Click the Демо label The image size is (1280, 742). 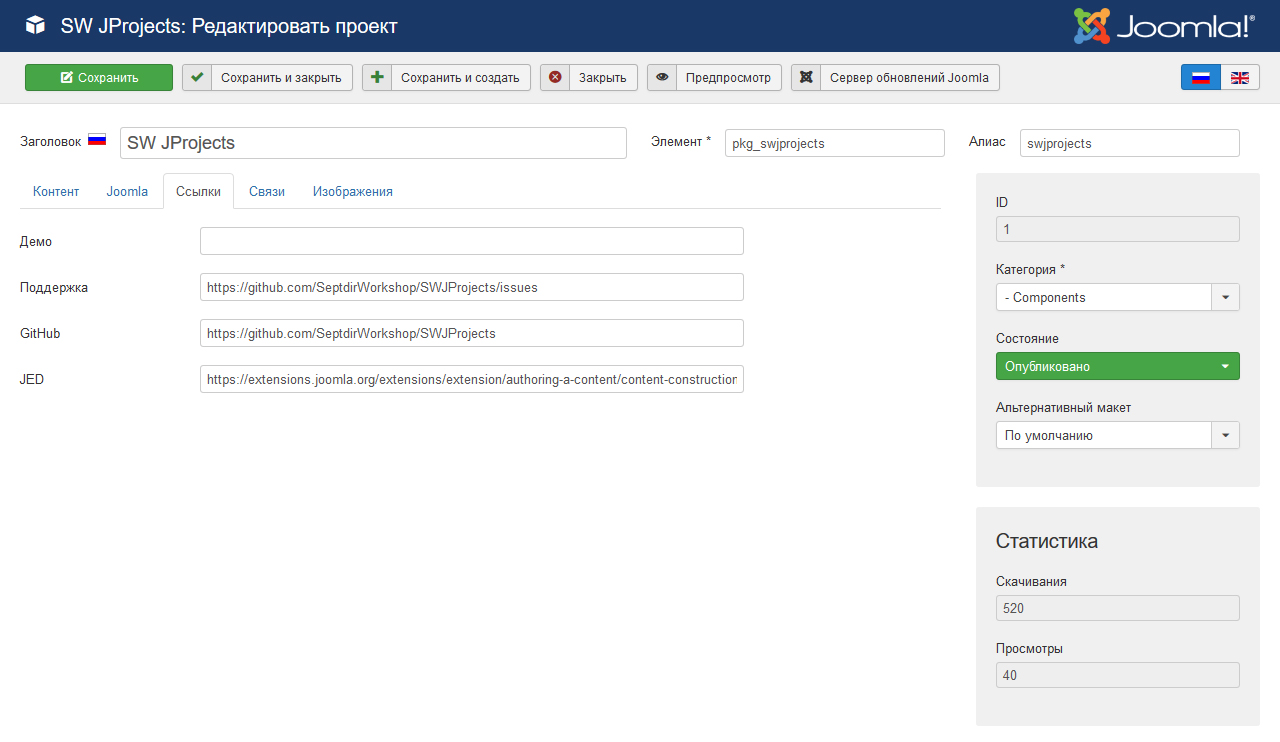36,241
